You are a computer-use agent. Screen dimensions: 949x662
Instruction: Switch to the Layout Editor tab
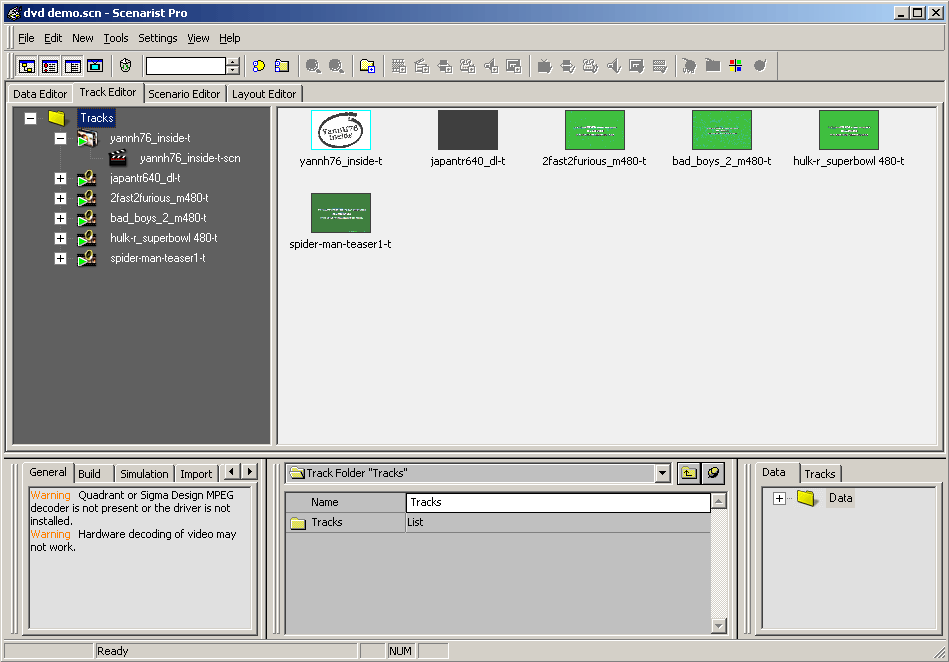[264, 94]
